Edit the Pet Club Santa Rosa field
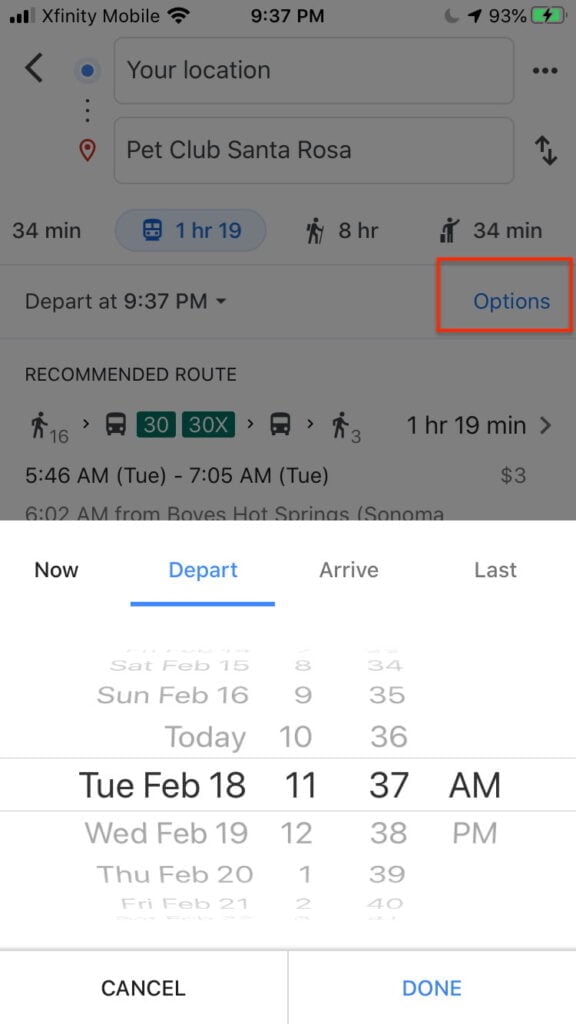Screen dimensions: 576x1024 [313, 150]
